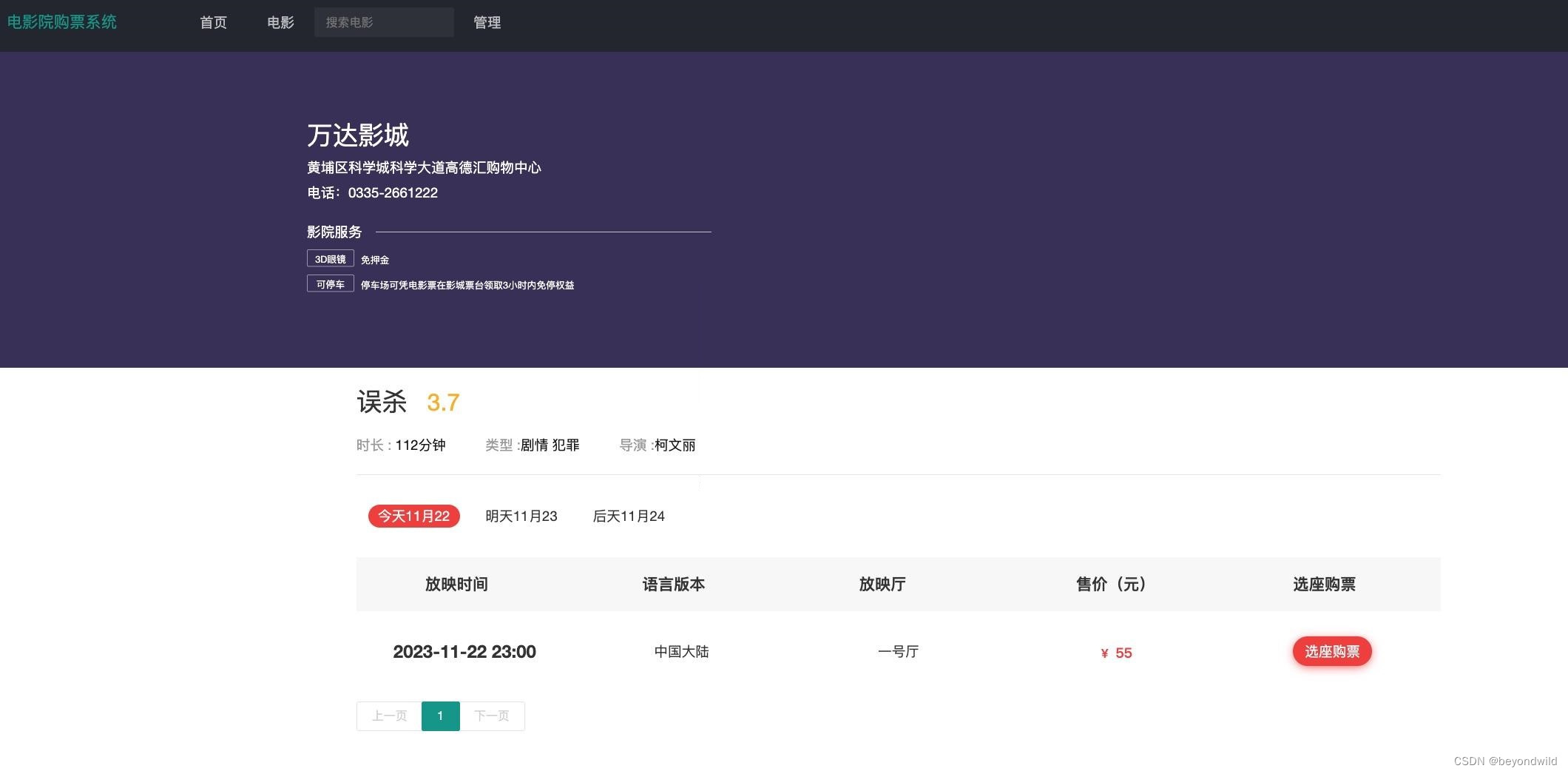Open the 管理 management page

pos(487,22)
